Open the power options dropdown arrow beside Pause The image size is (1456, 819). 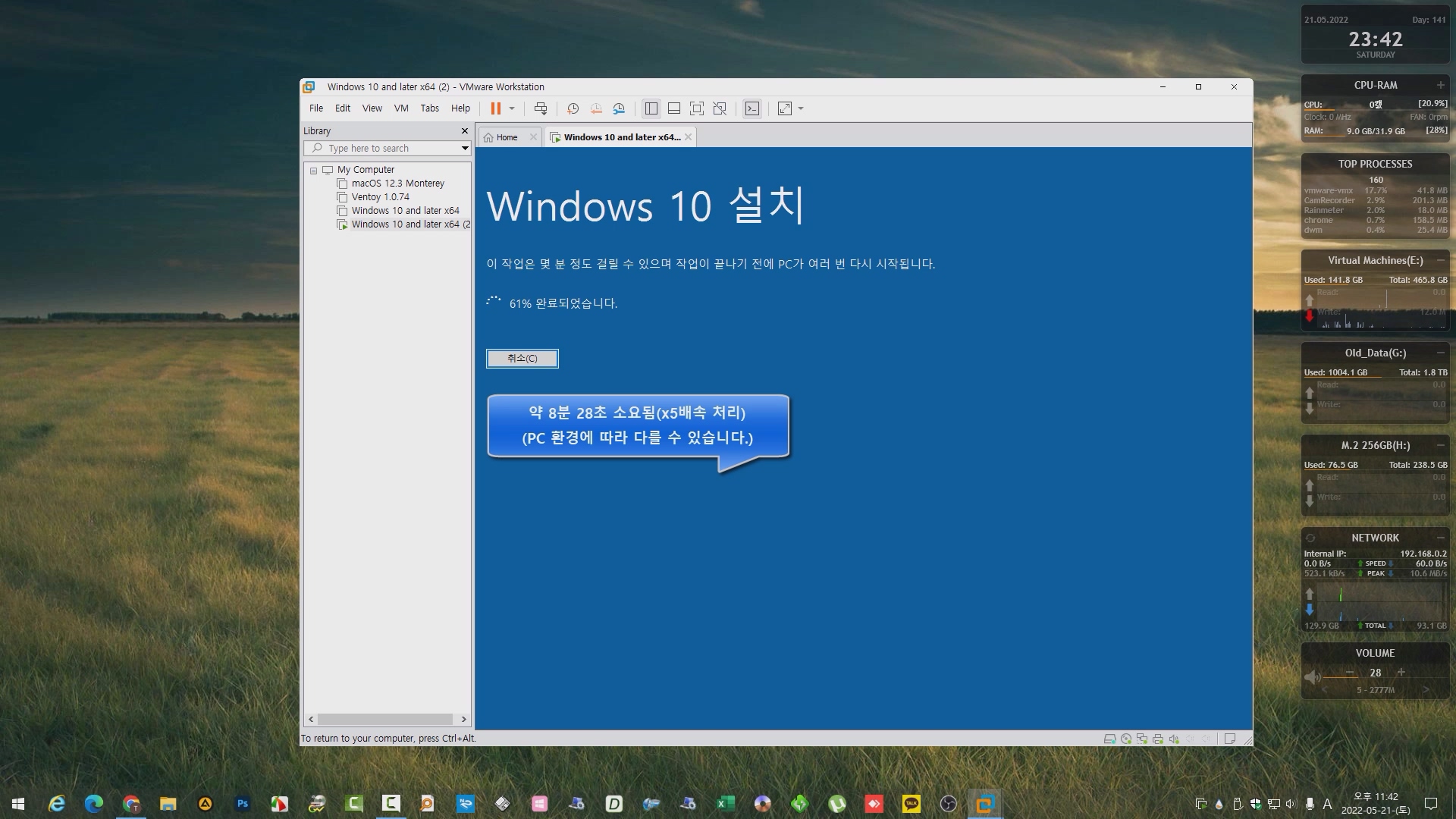(512, 108)
